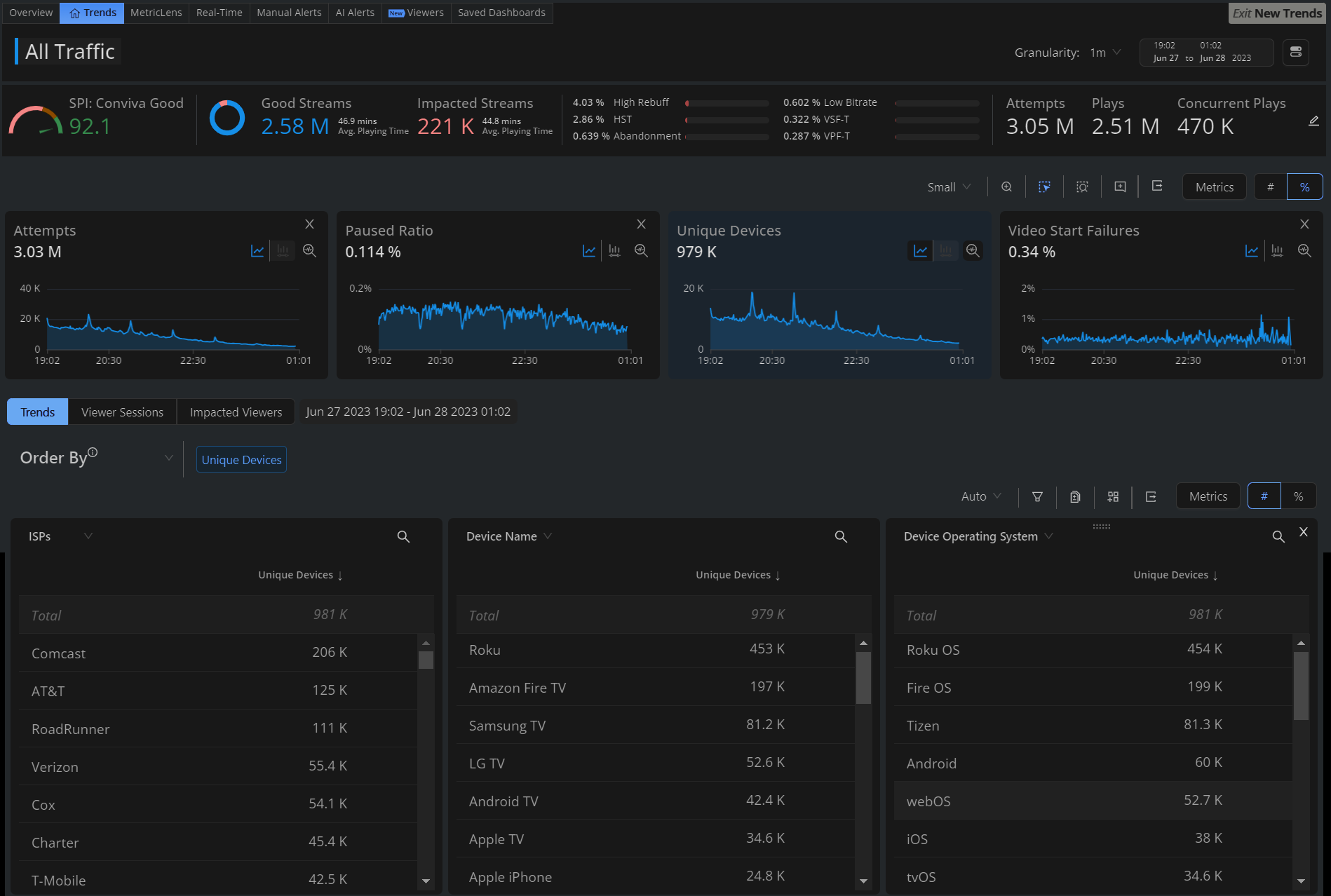
Task: Expand the Small chart size dropdown
Action: [x=949, y=187]
